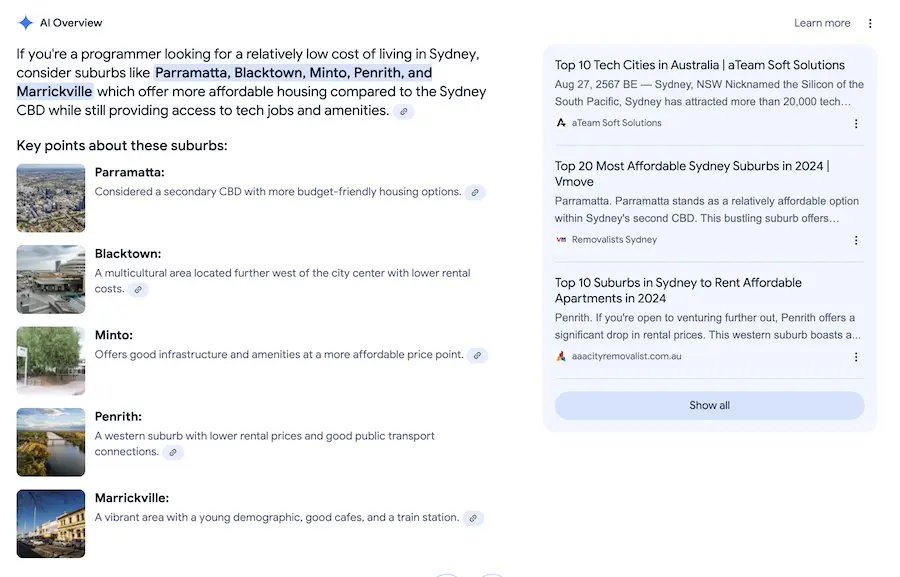Click the Penrith suburb thumbnail image
The image size is (900, 577).
point(50,442)
